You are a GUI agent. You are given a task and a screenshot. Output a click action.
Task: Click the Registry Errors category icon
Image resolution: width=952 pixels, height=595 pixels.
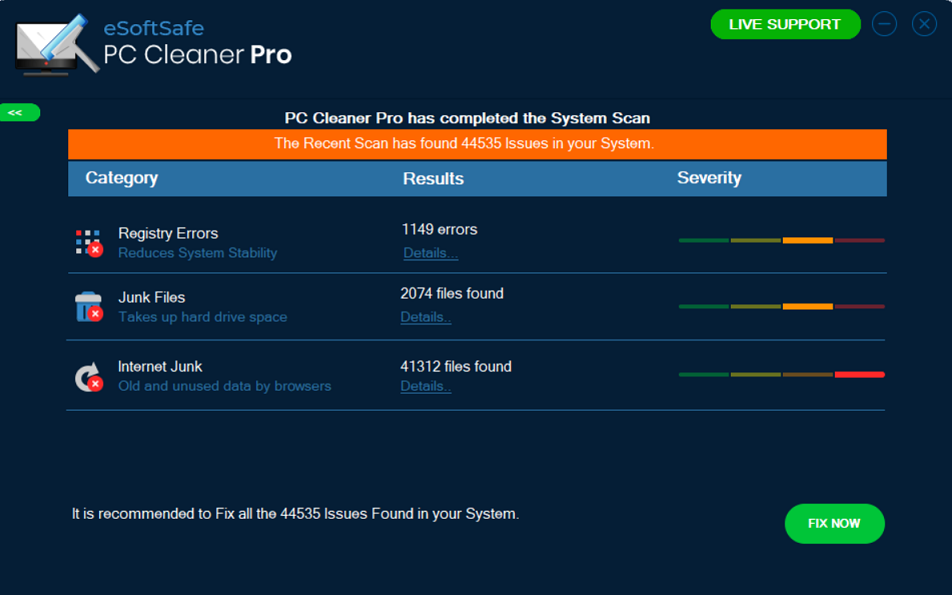88,242
